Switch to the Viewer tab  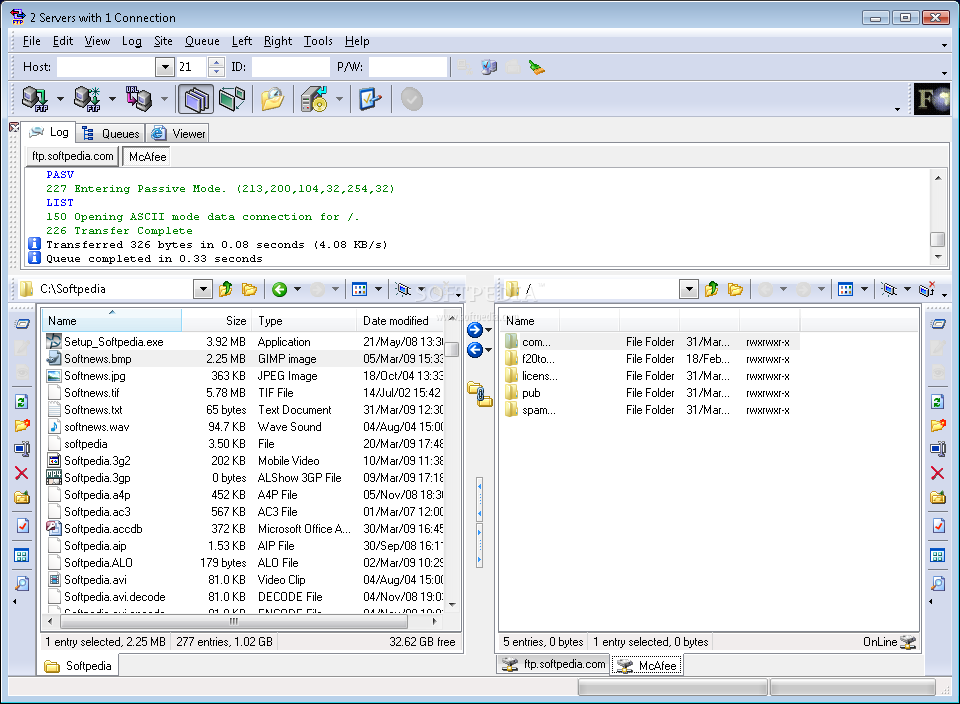click(178, 133)
